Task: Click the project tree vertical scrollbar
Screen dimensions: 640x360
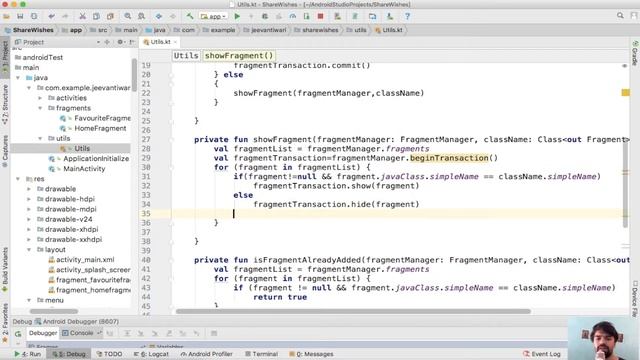Action: 134,76
